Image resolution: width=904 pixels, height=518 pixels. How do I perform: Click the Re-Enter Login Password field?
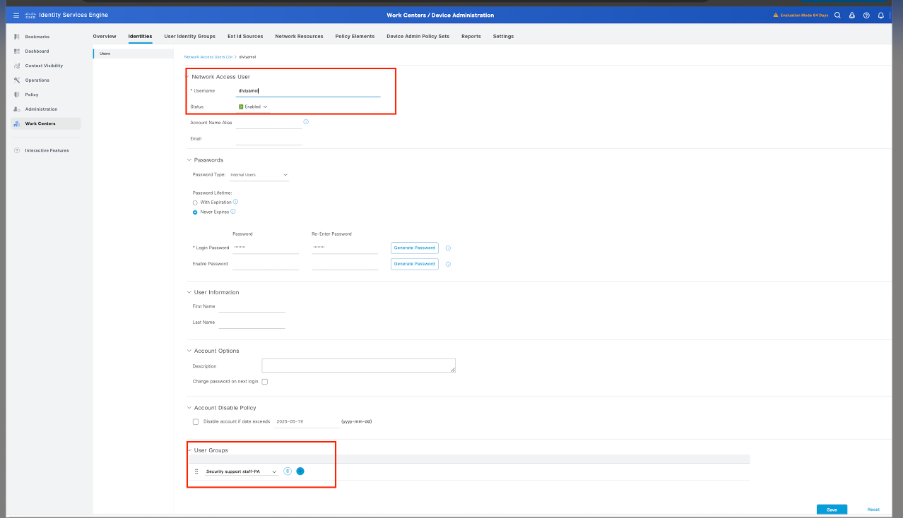345,248
